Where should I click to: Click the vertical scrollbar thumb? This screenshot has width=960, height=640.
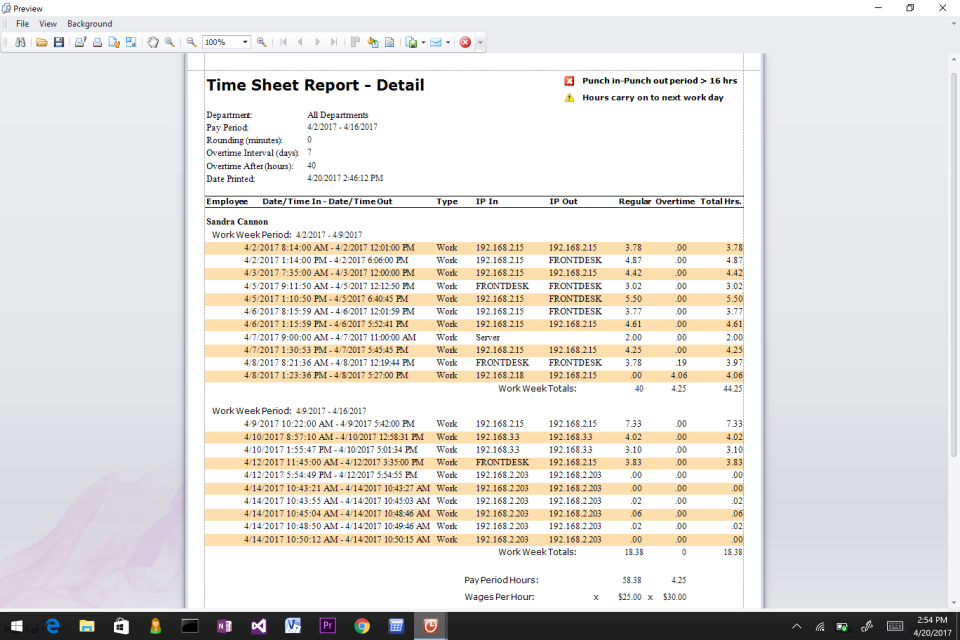(x=953, y=264)
